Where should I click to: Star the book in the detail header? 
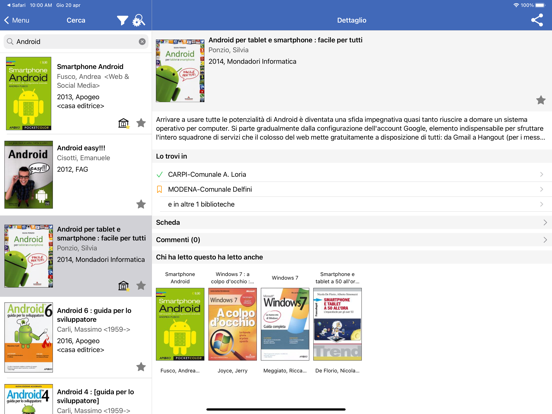click(541, 100)
